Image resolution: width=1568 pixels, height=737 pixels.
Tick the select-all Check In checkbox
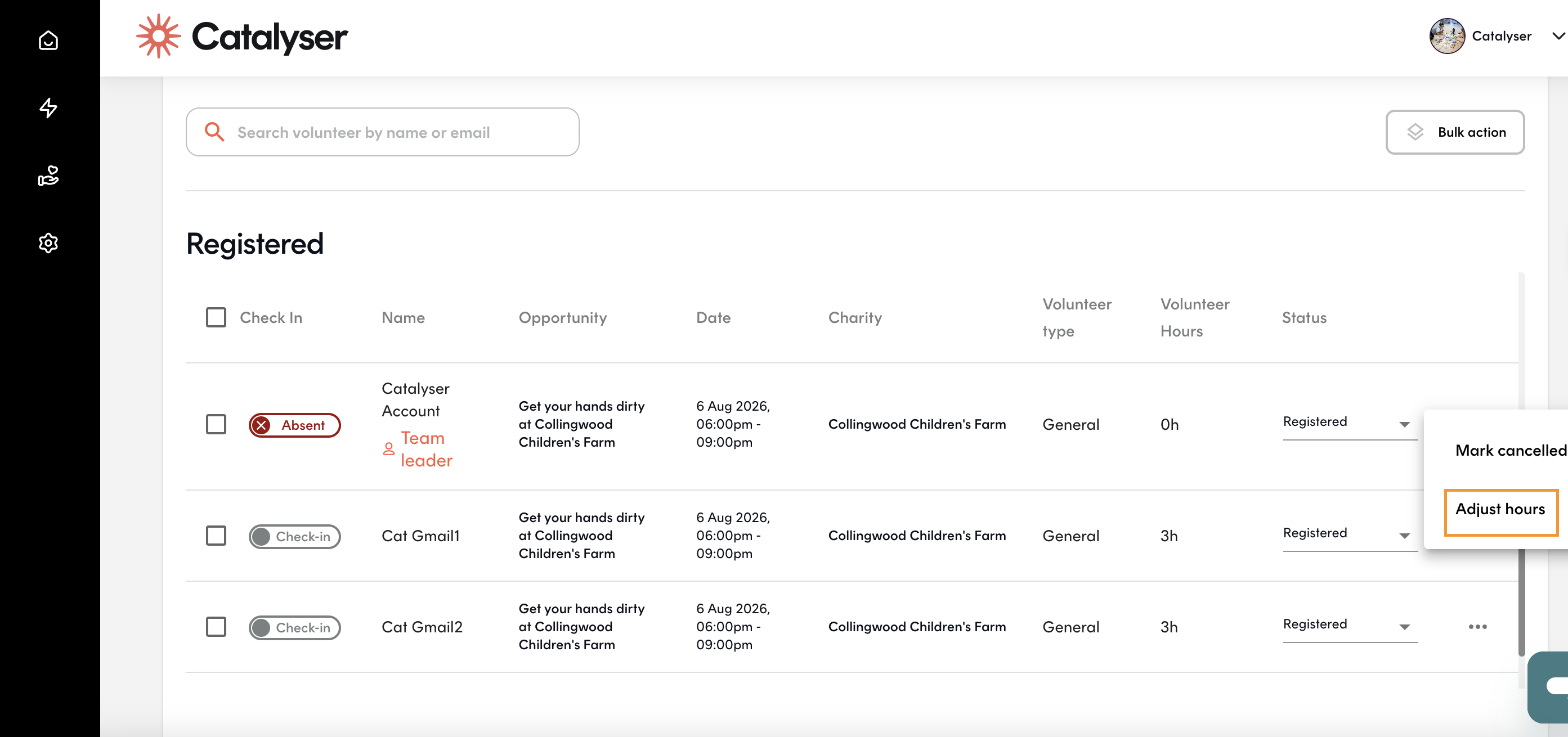pyautogui.click(x=216, y=317)
